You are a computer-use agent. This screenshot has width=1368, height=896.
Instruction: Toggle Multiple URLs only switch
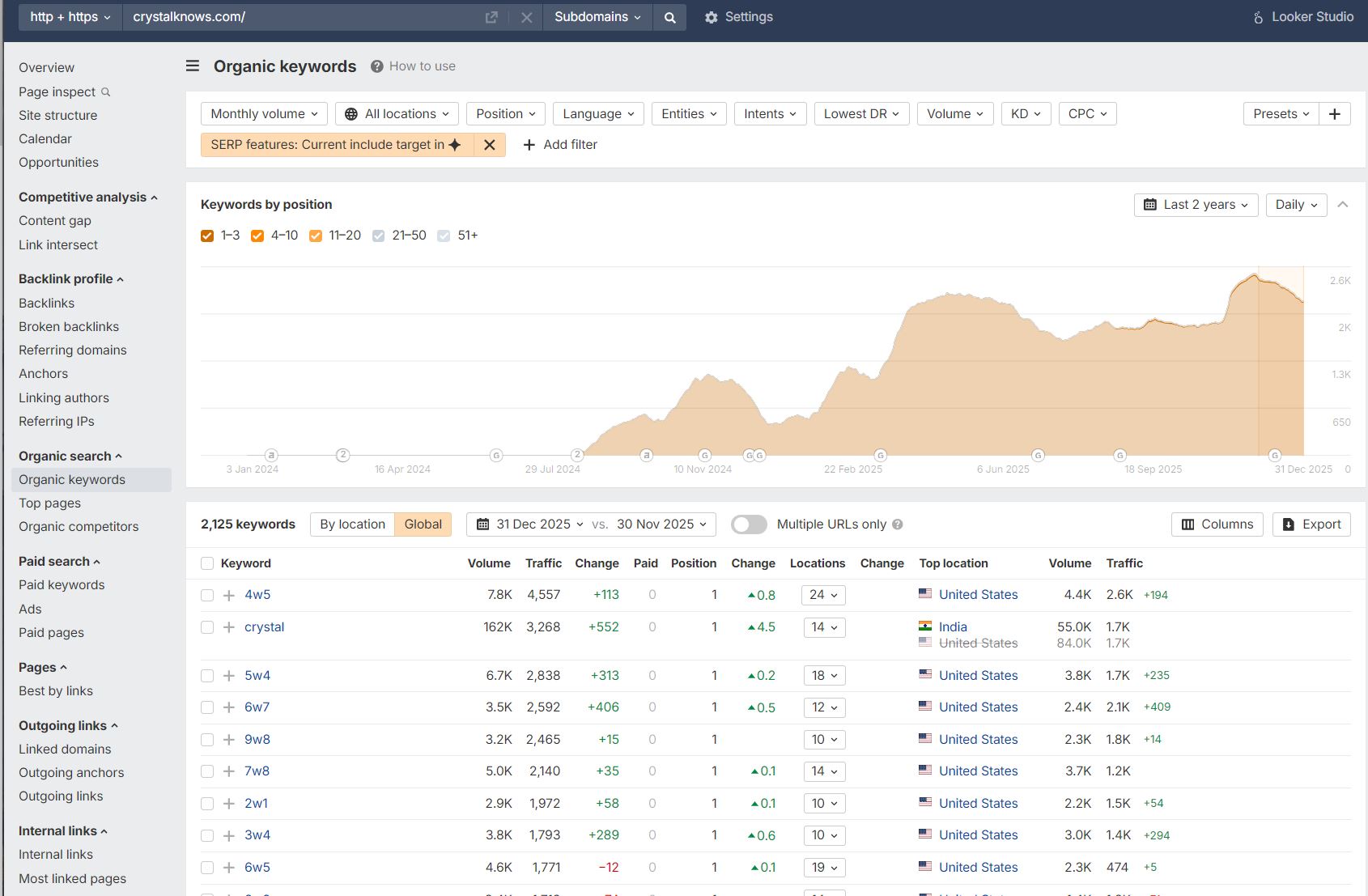coord(749,524)
